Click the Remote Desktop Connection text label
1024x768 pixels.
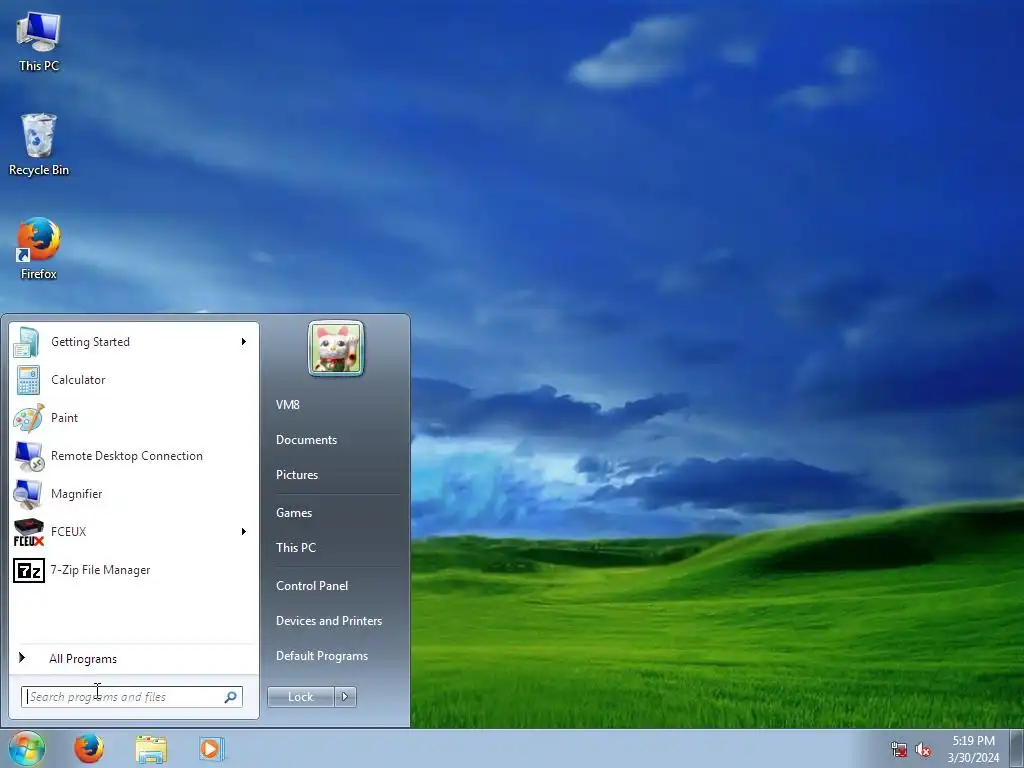(127, 456)
